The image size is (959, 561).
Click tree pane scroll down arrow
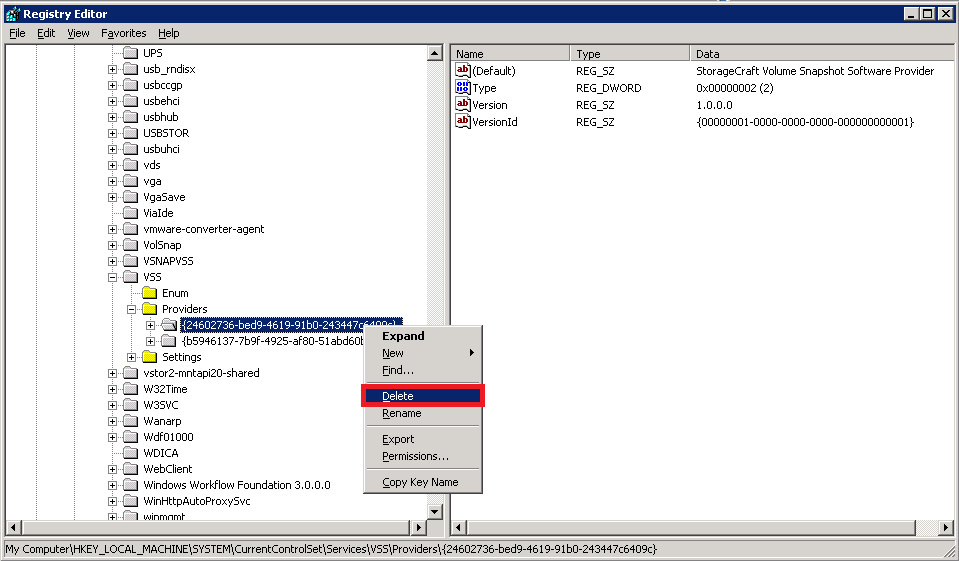point(435,511)
